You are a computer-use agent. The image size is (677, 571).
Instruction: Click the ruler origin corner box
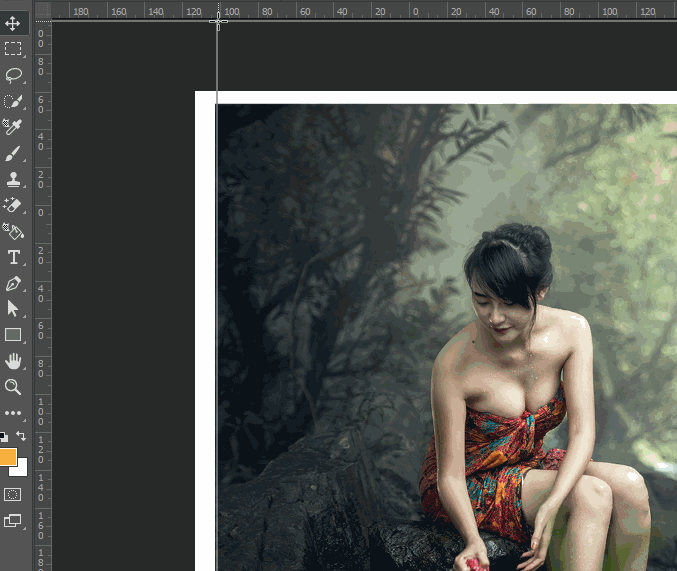tap(43, 10)
